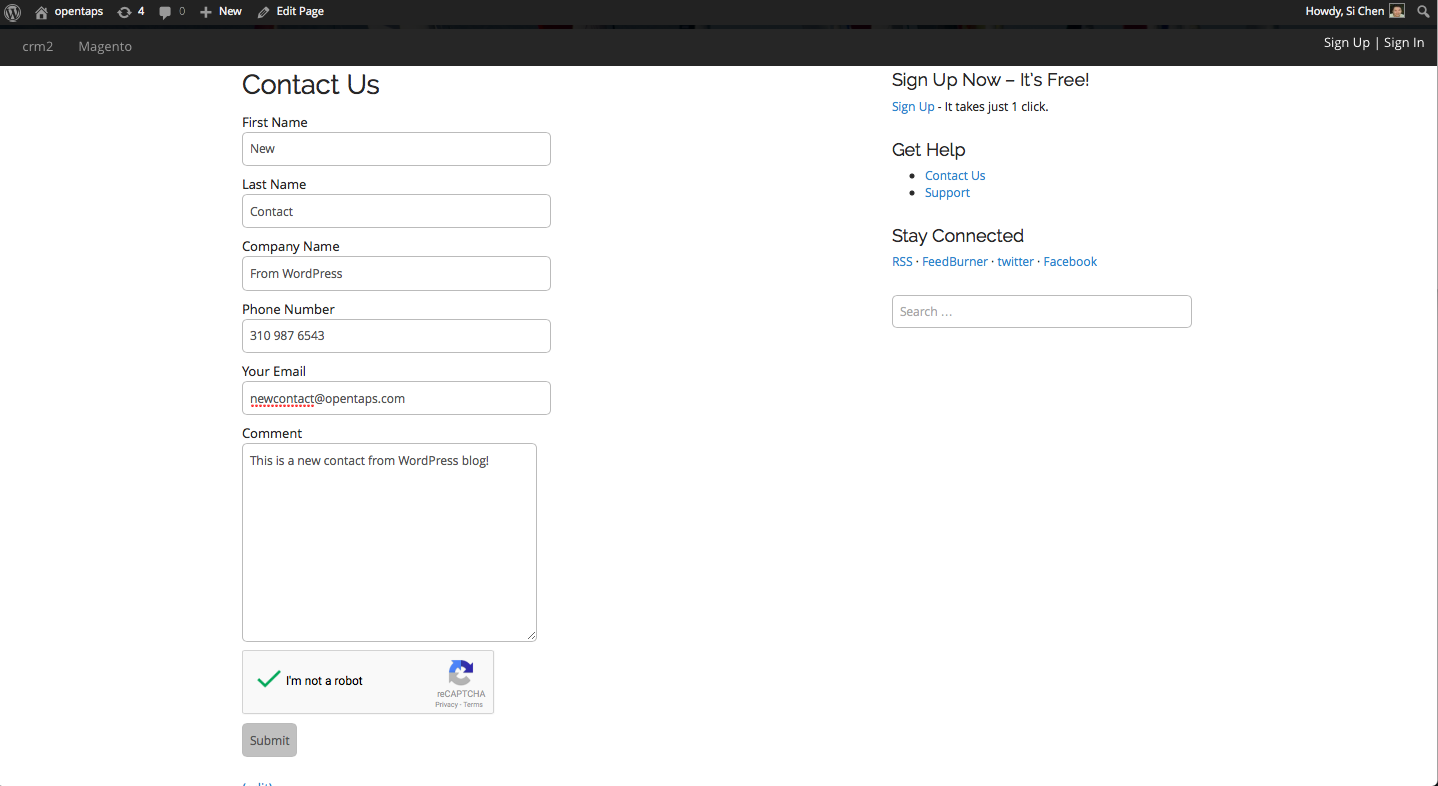Click the Sign In link in header
This screenshot has width=1438, height=786.
tap(1403, 42)
